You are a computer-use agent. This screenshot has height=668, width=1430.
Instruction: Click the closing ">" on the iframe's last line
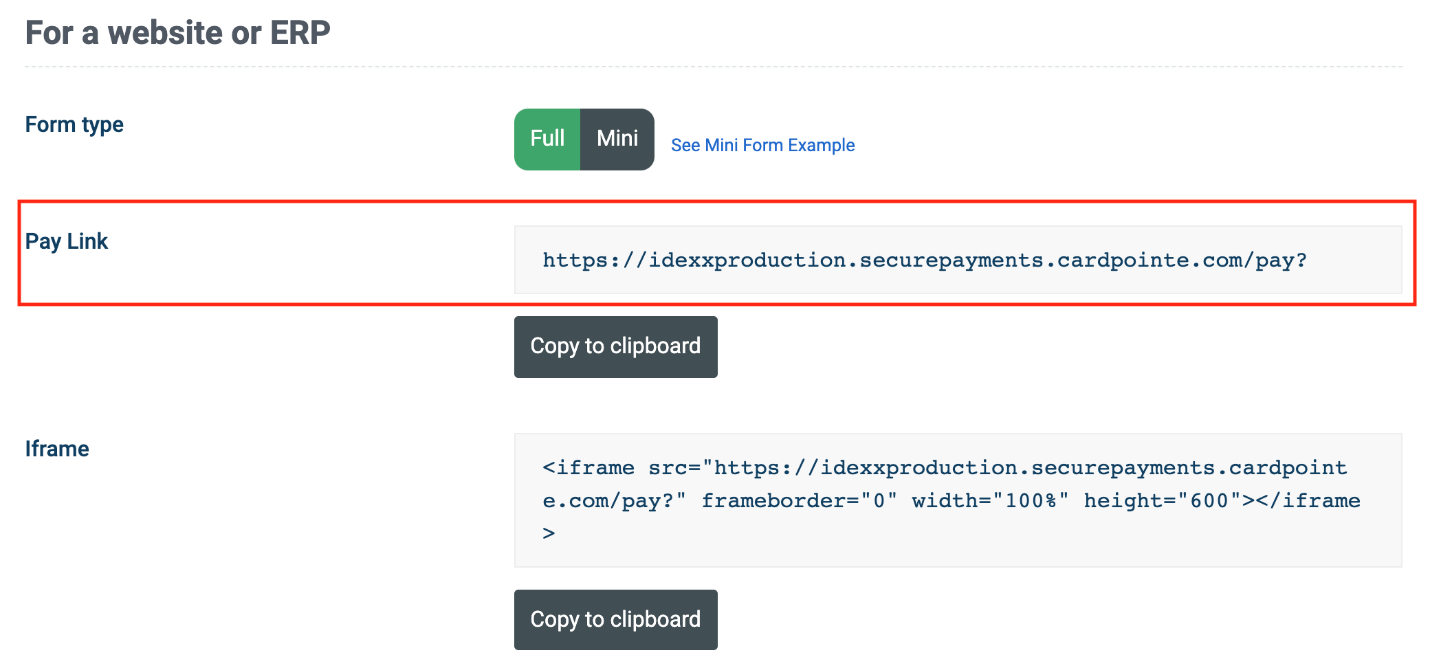click(x=549, y=534)
